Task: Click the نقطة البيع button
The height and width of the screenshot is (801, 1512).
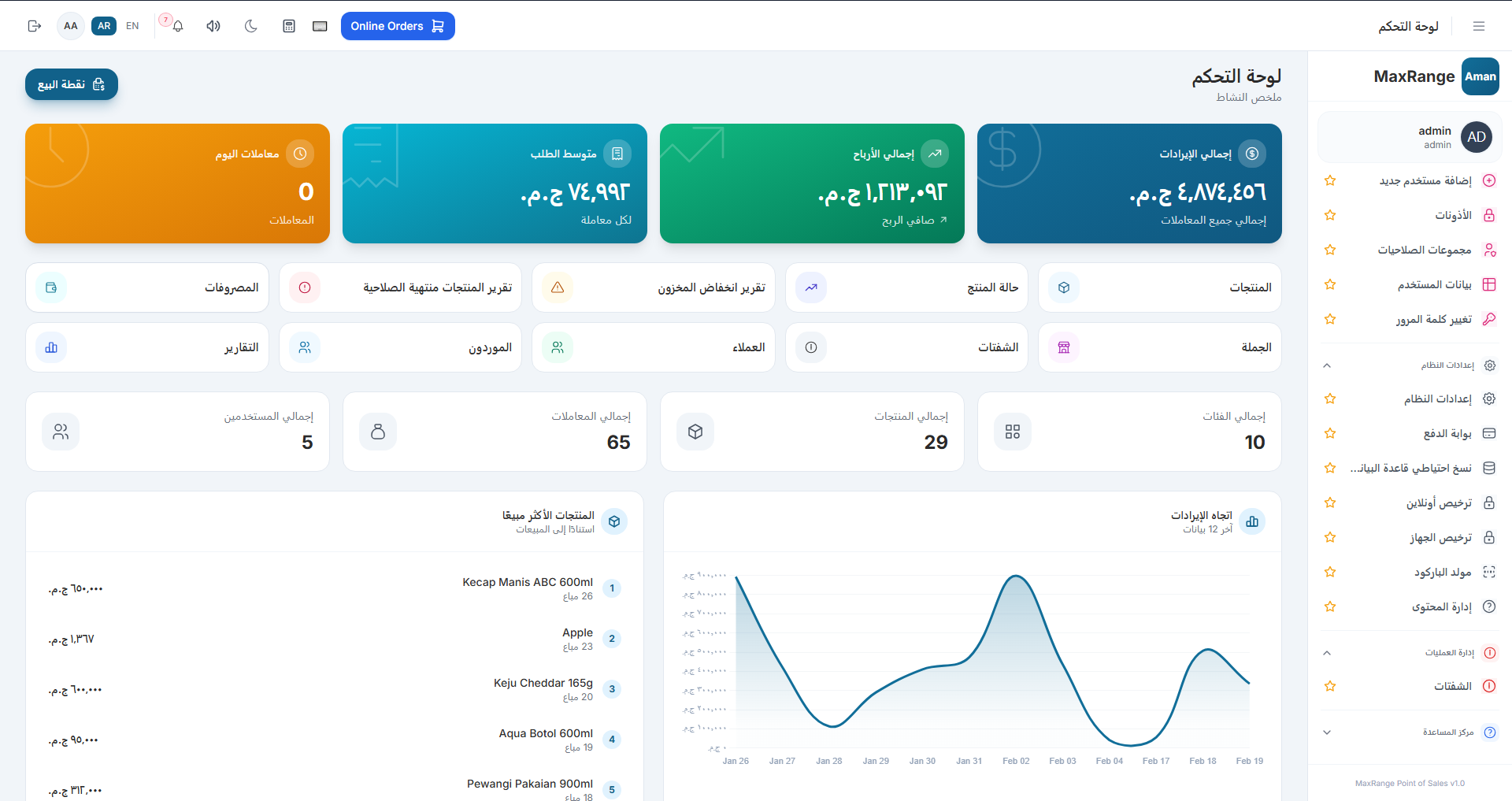Action: click(72, 84)
